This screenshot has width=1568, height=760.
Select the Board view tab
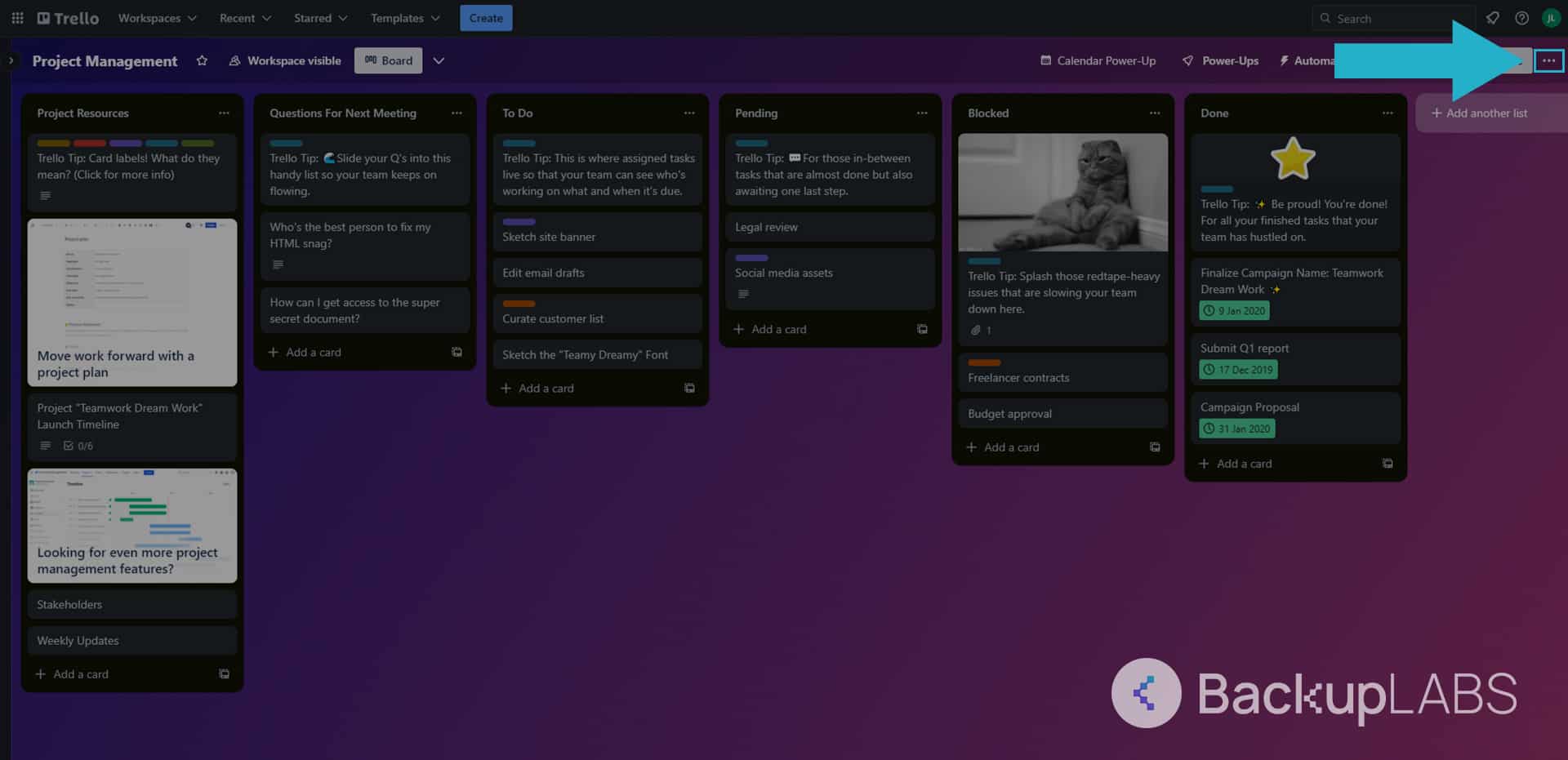(388, 60)
